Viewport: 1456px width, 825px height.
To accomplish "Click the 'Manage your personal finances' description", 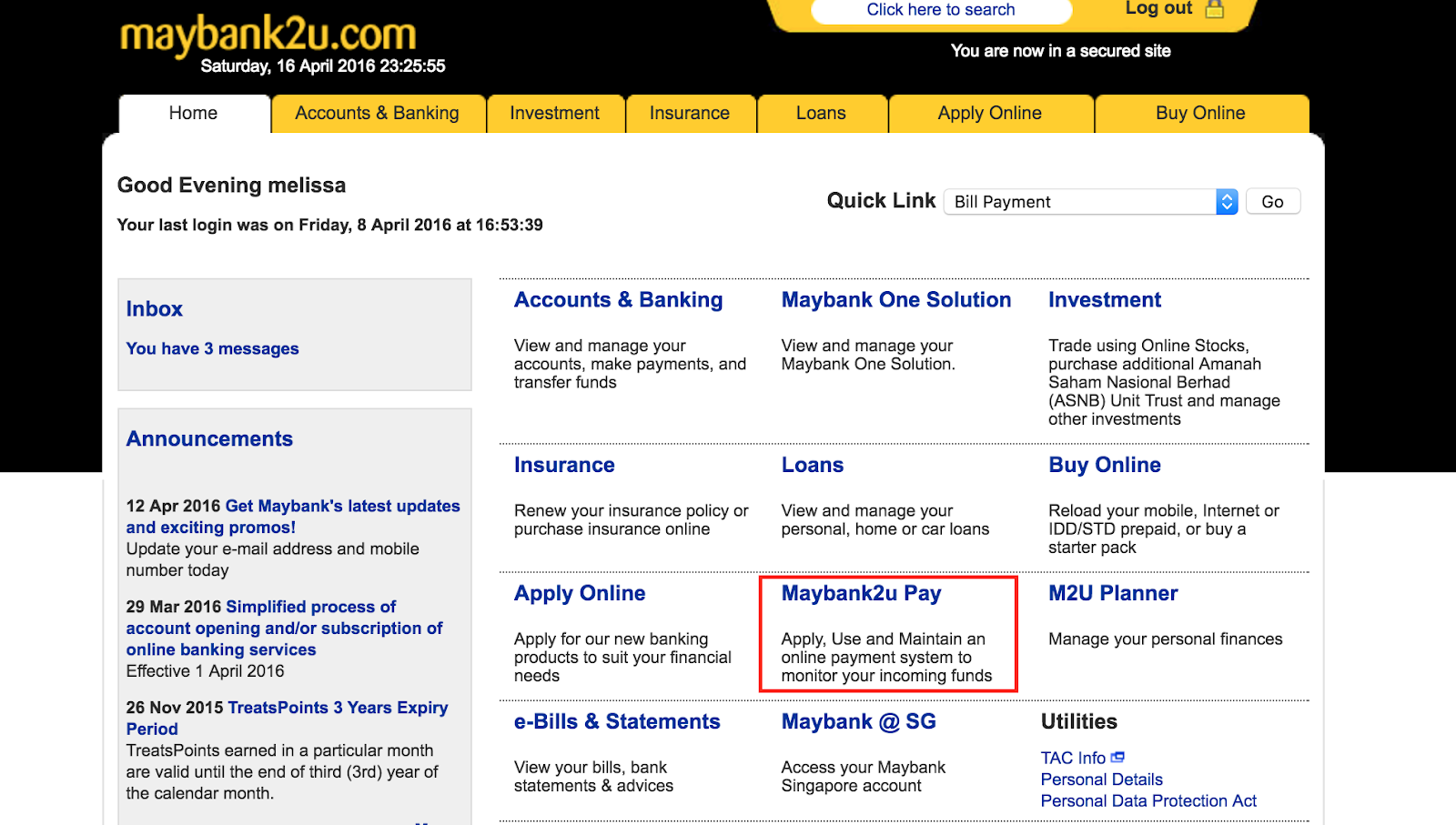I will coord(1166,639).
